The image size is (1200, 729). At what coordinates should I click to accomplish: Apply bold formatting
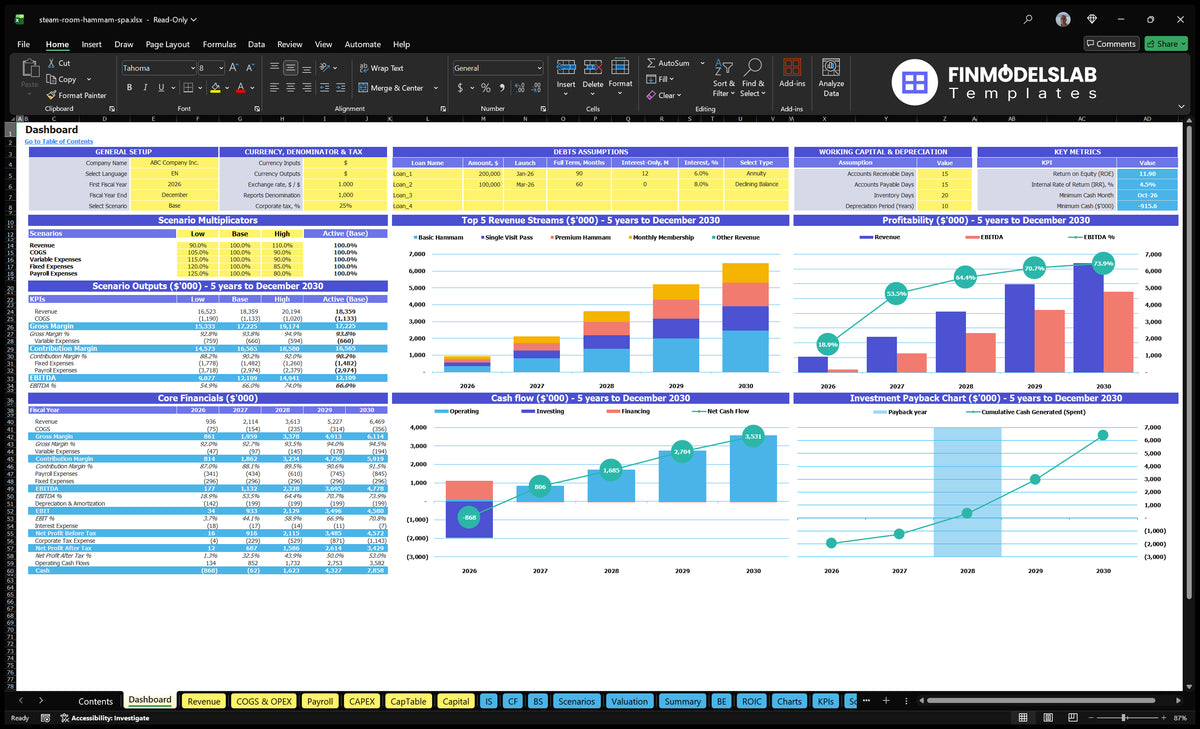129,88
